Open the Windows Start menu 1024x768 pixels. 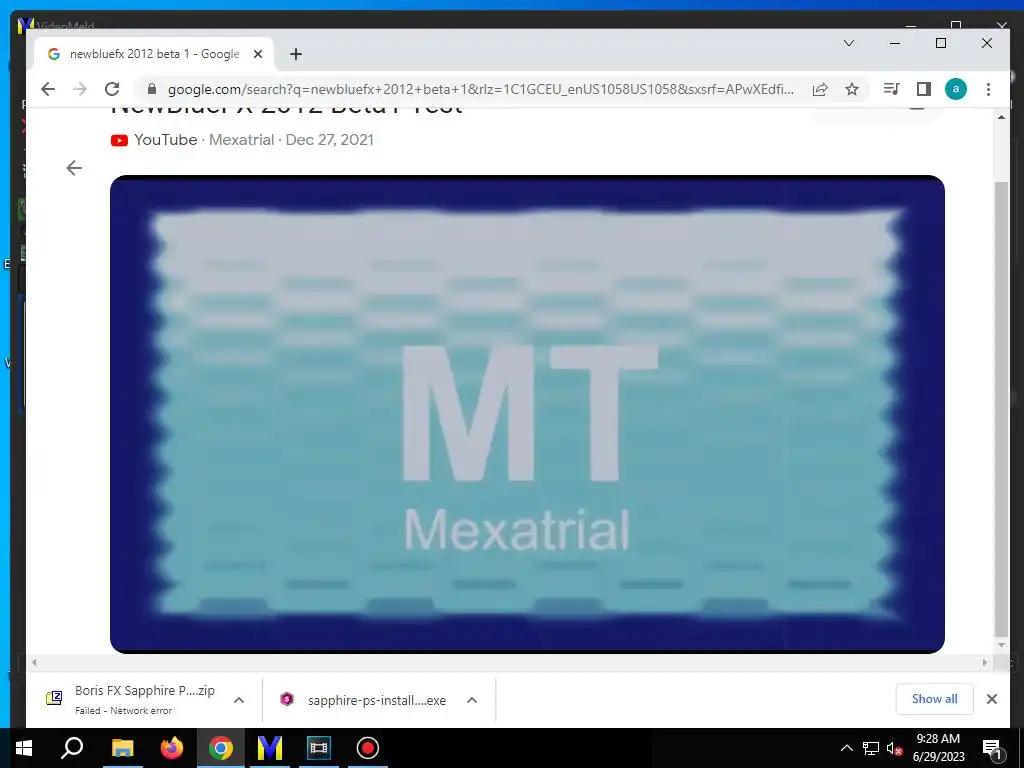pos(24,748)
